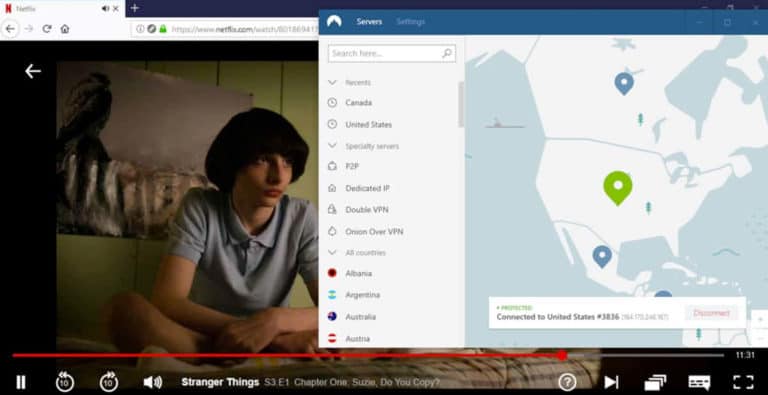This screenshot has height=395, width=768.
Task: Go to the browser home page
Action: click(65, 29)
